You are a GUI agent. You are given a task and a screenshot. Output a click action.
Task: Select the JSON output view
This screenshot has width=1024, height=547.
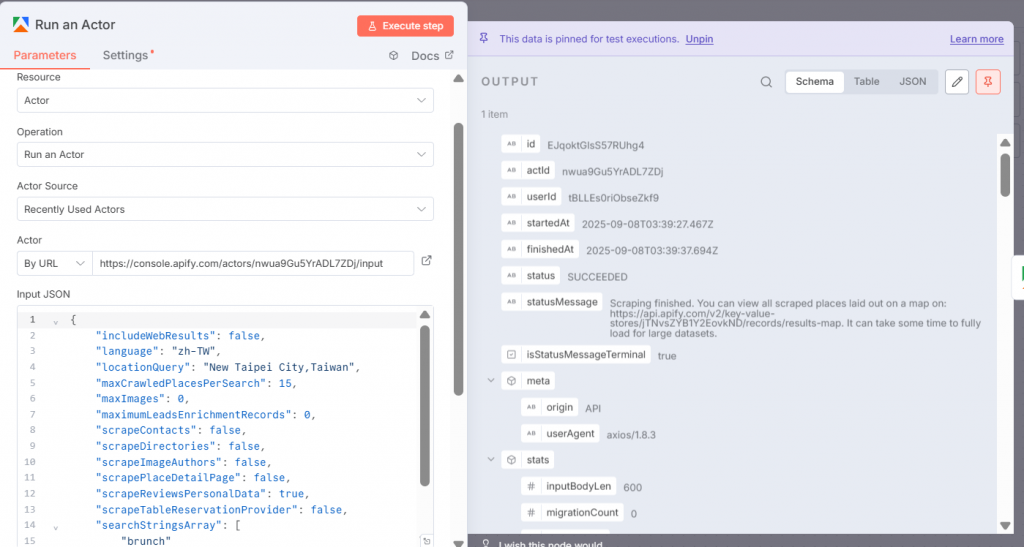[912, 82]
